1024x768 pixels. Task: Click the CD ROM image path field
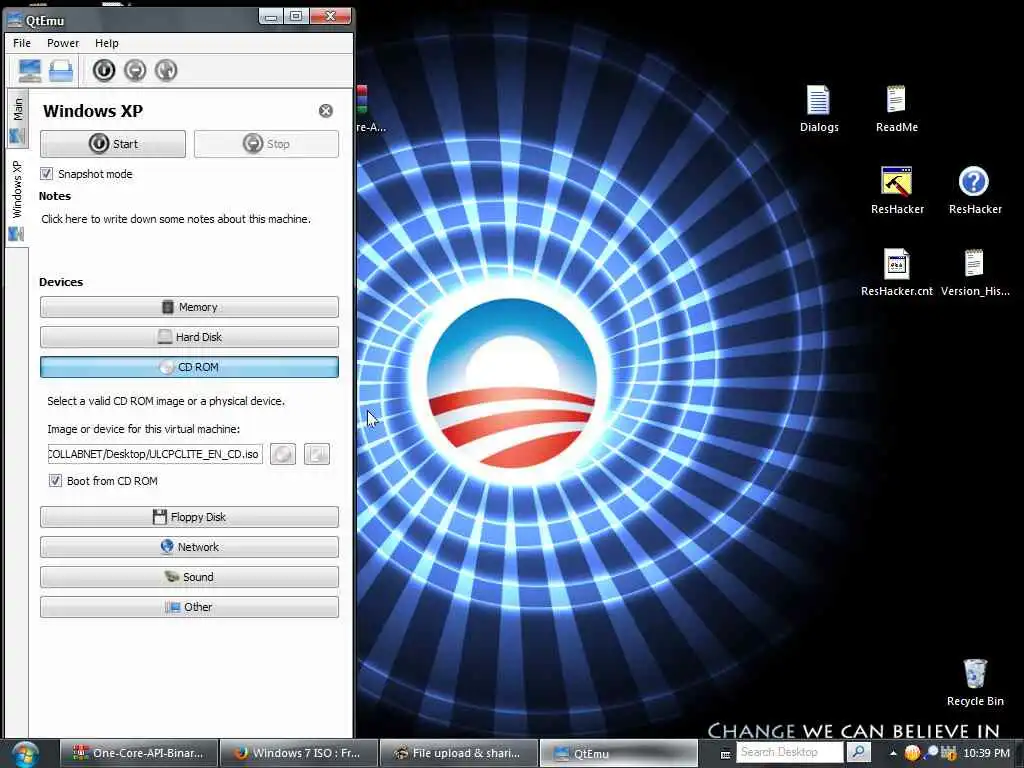tap(155, 454)
